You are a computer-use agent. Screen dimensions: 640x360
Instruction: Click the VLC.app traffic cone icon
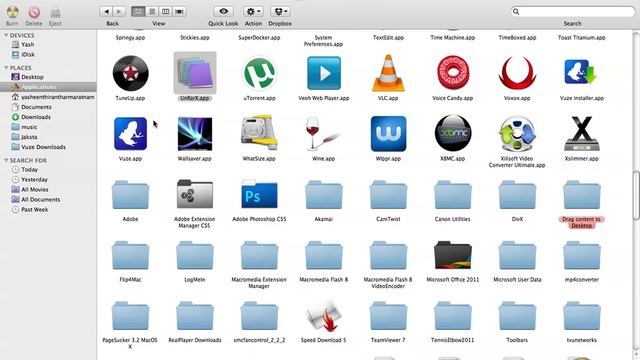pos(388,73)
